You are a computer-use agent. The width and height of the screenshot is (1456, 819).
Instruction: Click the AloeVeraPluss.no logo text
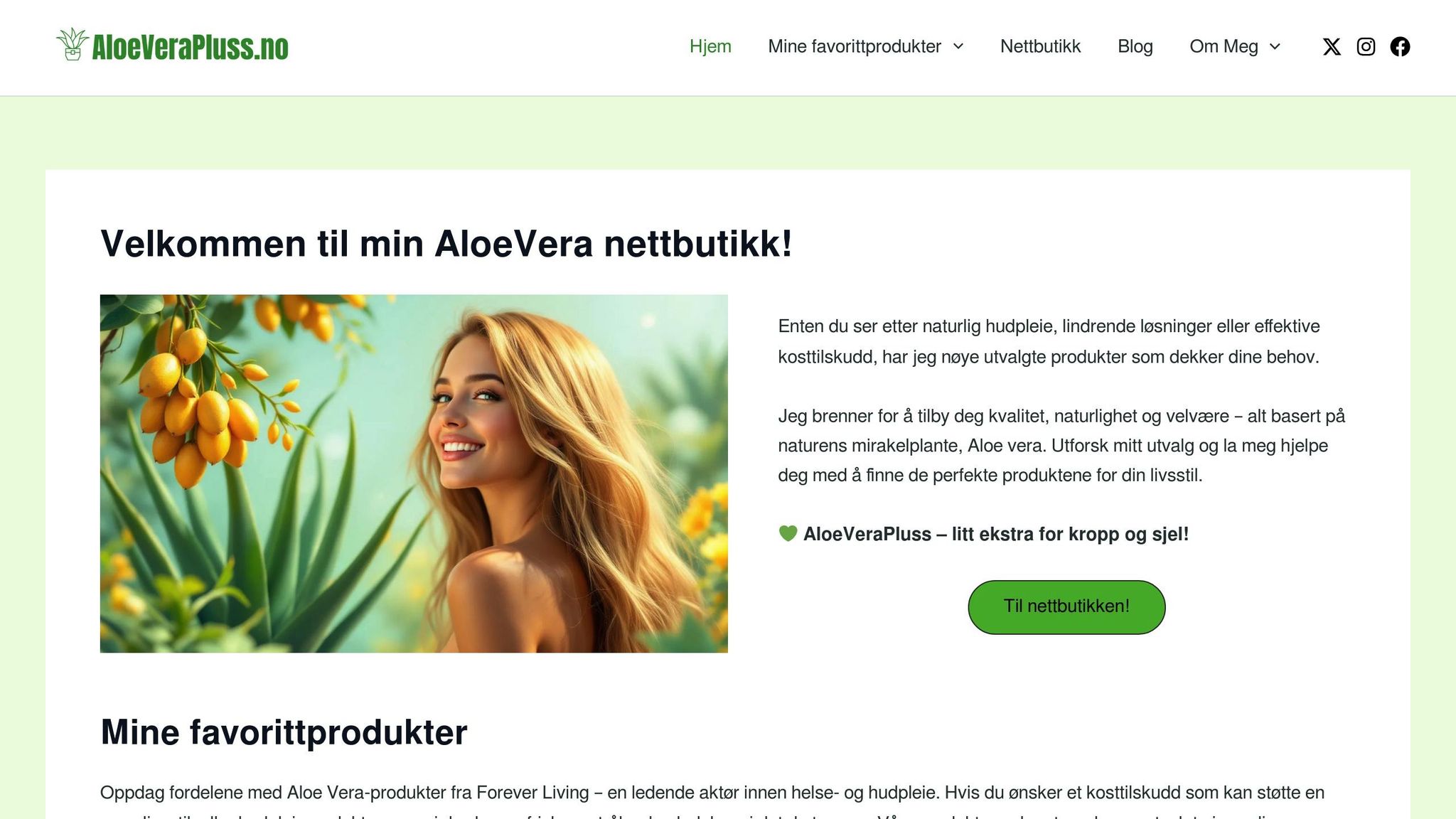point(190,48)
